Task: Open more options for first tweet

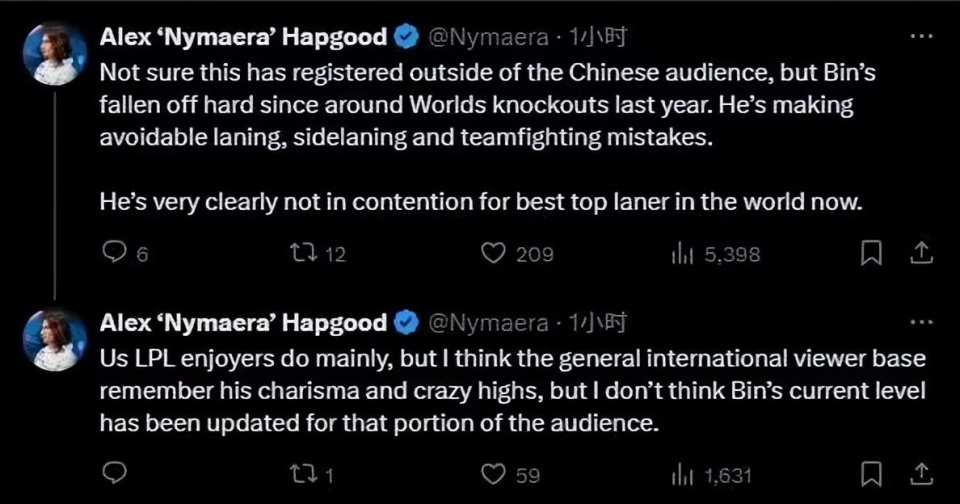Action: coord(921,36)
